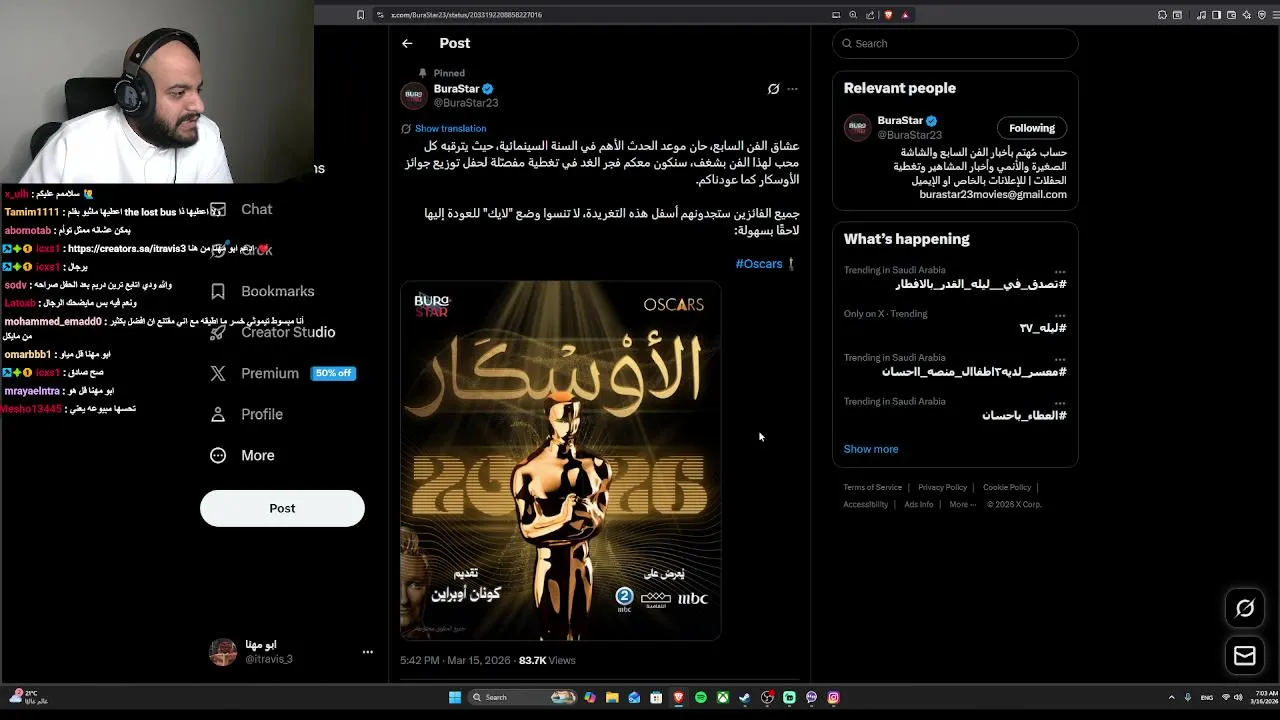Image resolution: width=1280 pixels, height=720 pixels.
Task: Click the 50% off Premium badge
Action: [x=333, y=373]
